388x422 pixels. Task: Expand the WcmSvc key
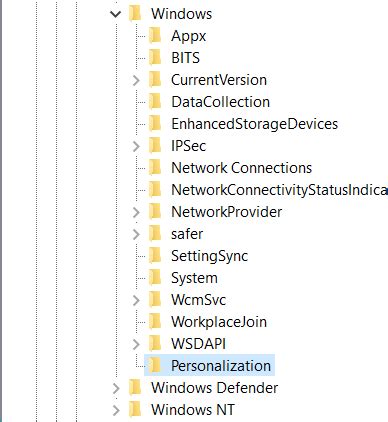coord(136,300)
